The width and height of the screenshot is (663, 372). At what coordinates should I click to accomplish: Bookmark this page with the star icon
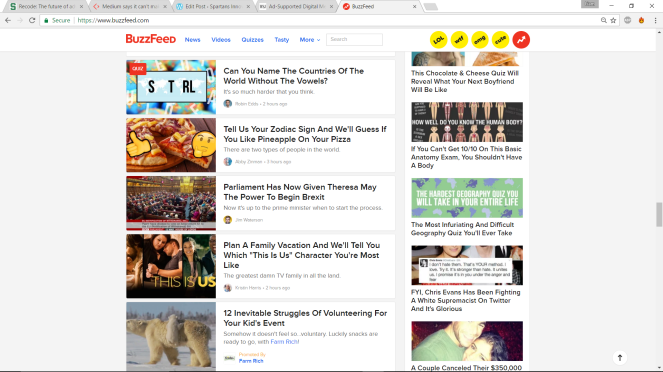point(613,20)
